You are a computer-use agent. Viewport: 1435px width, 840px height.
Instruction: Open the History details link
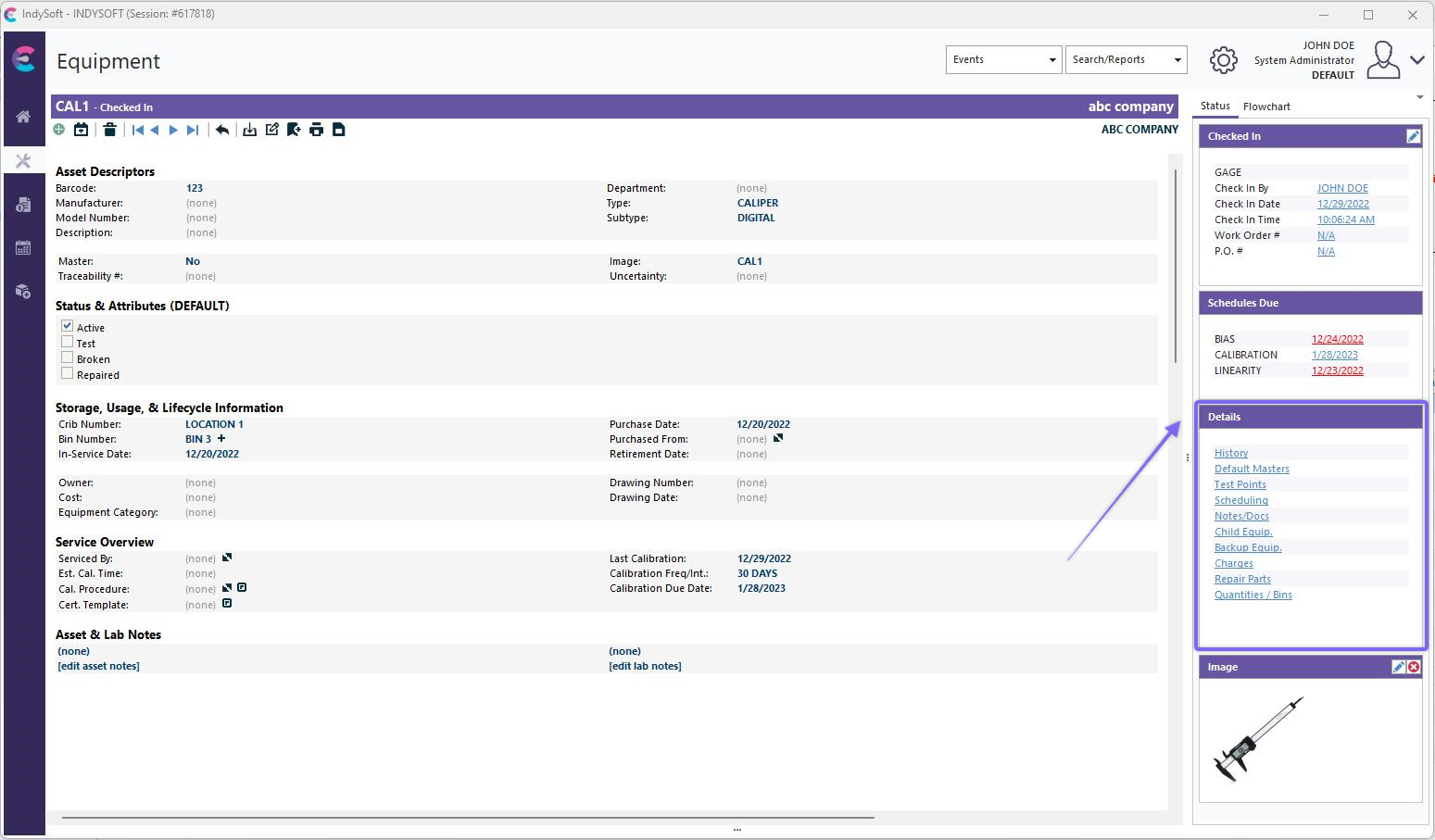(x=1230, y=453)
